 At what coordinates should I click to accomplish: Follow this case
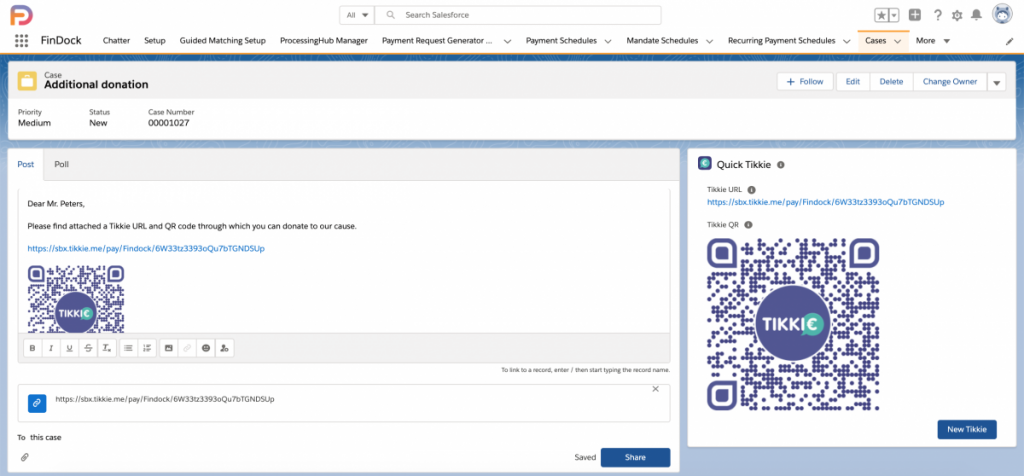(x=805, y=82)
